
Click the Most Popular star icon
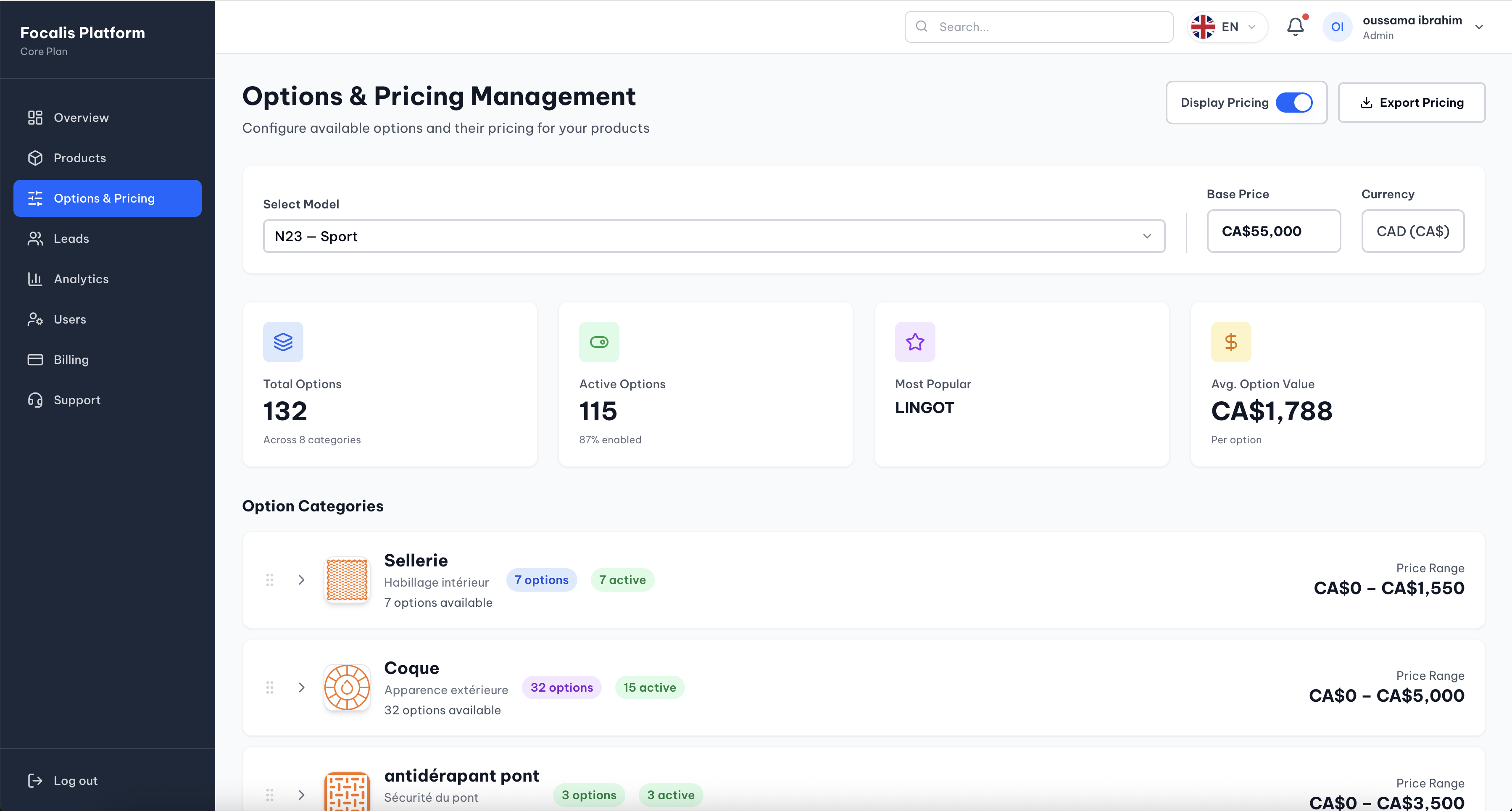[x=914, y=342]
